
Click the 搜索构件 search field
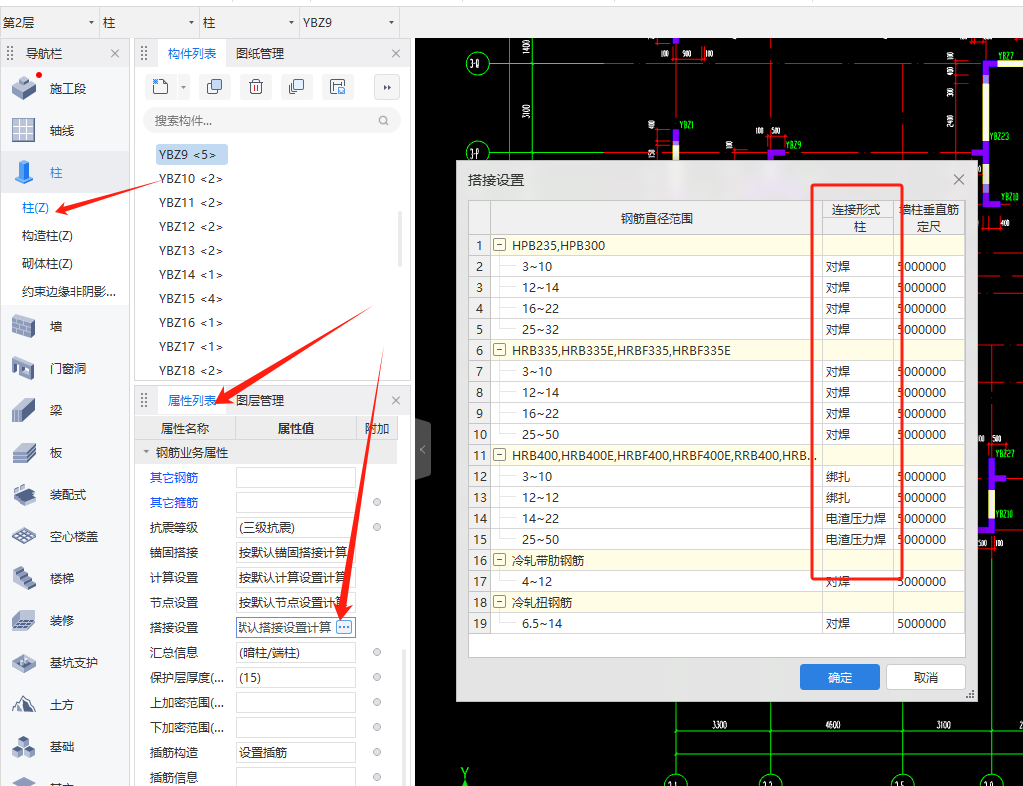[x=271, y=121]
